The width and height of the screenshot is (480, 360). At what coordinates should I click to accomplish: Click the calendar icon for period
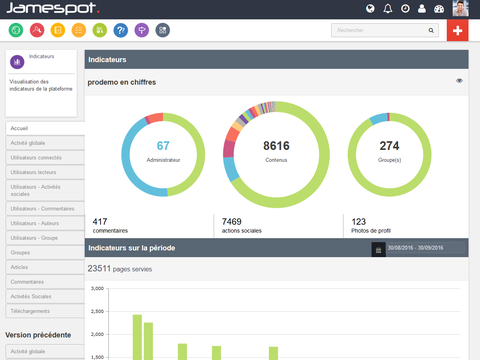[378, 250]
